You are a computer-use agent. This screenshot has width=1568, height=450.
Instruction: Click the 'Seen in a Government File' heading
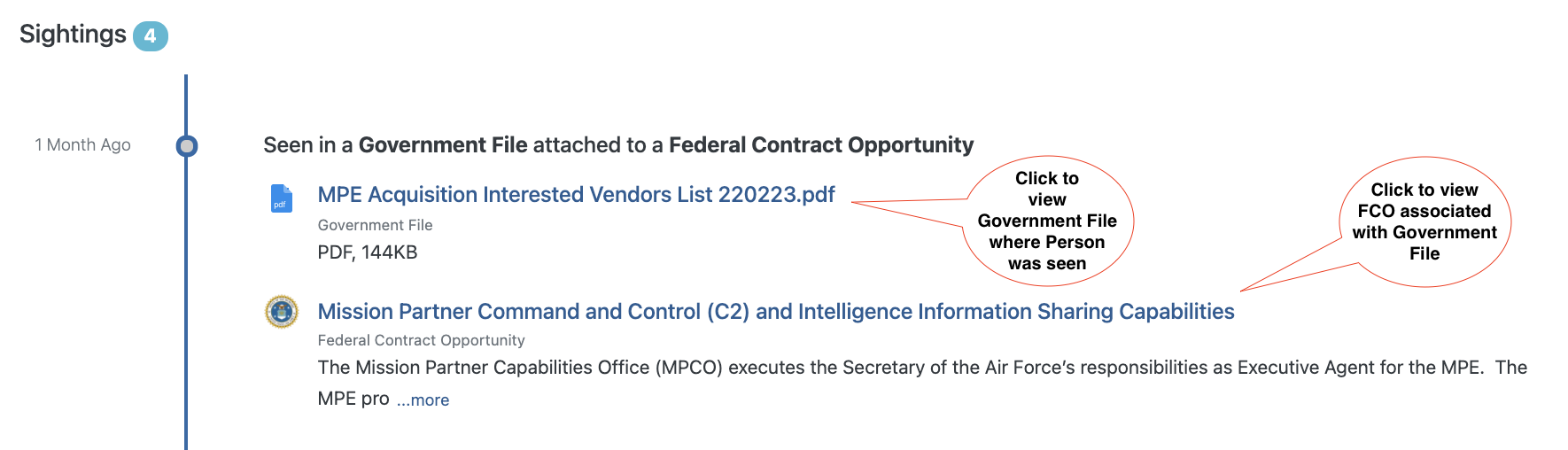[618, 145]
